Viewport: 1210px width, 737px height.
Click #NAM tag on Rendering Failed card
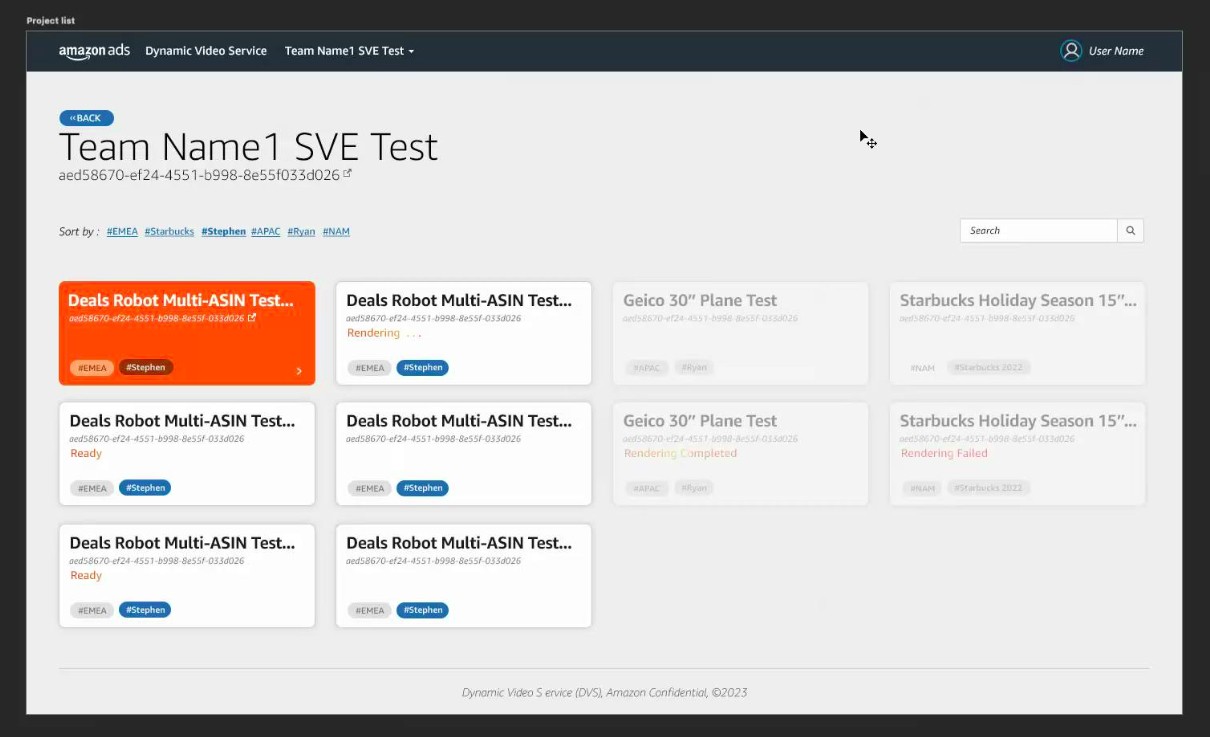pyautogui.click(x=922, y=489)
